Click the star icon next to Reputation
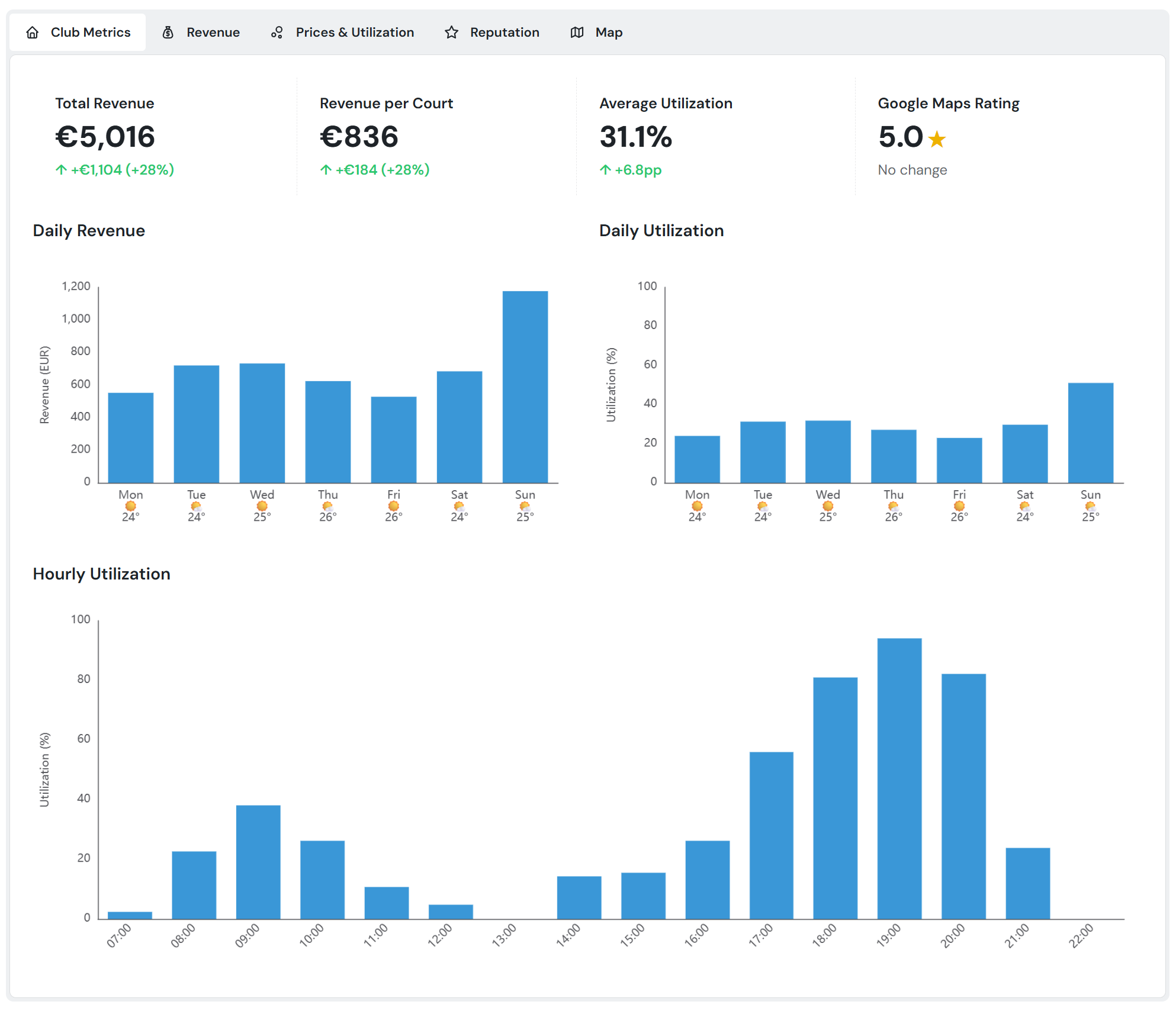This screenshot has height=1011, width=1176. [451, 32]
